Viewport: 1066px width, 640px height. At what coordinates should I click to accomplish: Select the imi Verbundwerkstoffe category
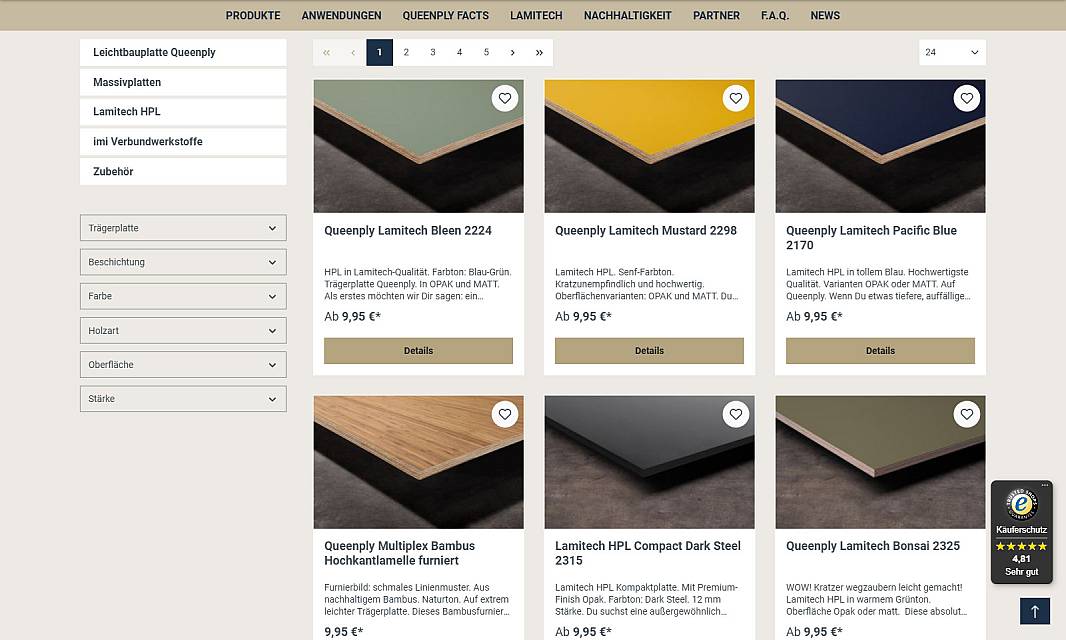[183, 141]
